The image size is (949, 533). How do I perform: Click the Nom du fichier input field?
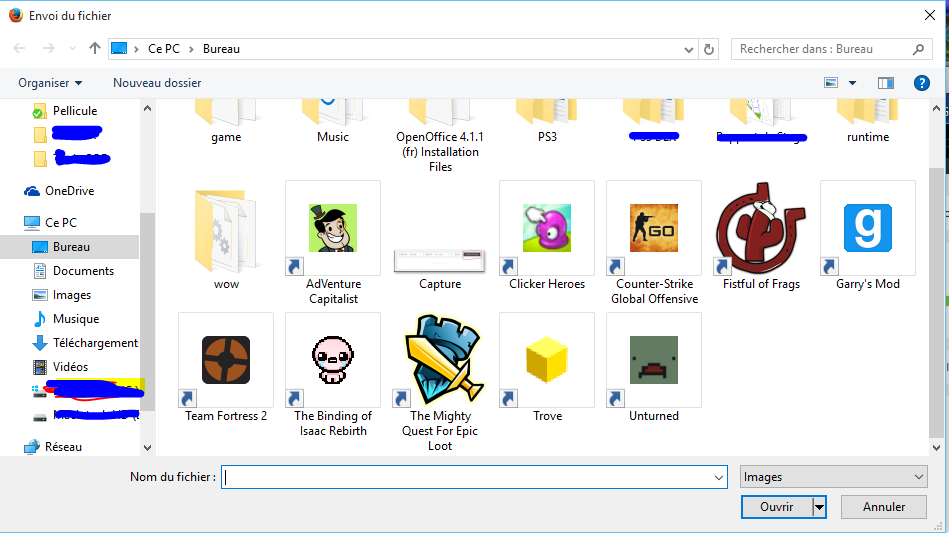(474, 477)
